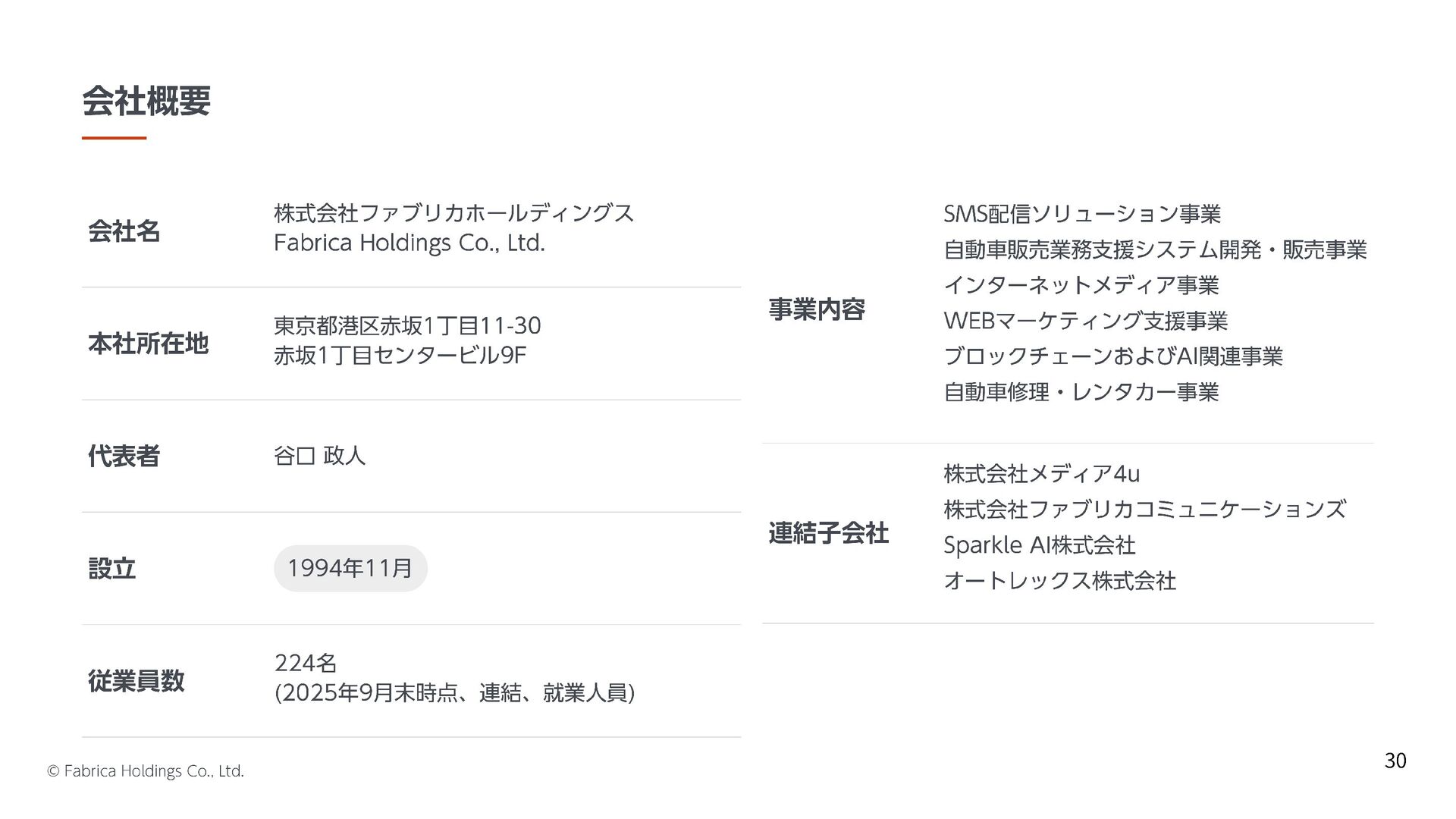The width and height of the screenshot is (1456, 819).
Task: Select the SMS配信ソリューション事業 line
Action: tap(1082, 215)
